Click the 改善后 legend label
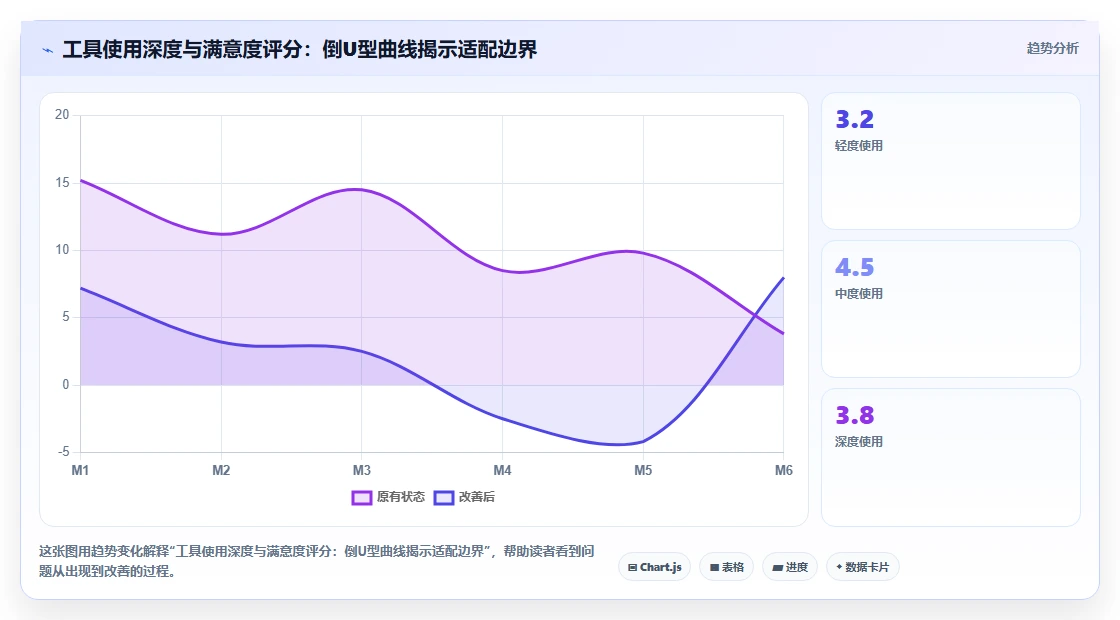 click(476, 497)
